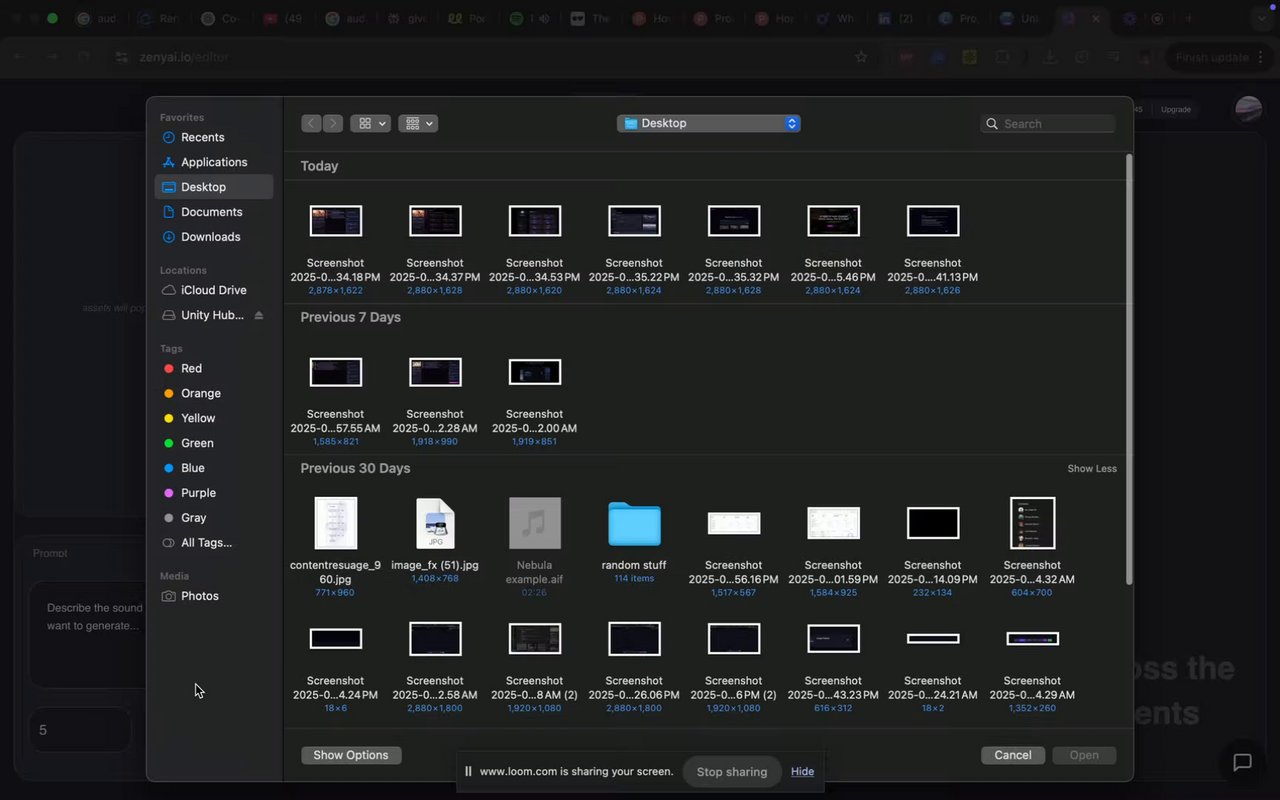Click the Search field in the dialog
The width and height of the screenshot is (1280, 800).
pyautogui.click(x=1048, y=124)
